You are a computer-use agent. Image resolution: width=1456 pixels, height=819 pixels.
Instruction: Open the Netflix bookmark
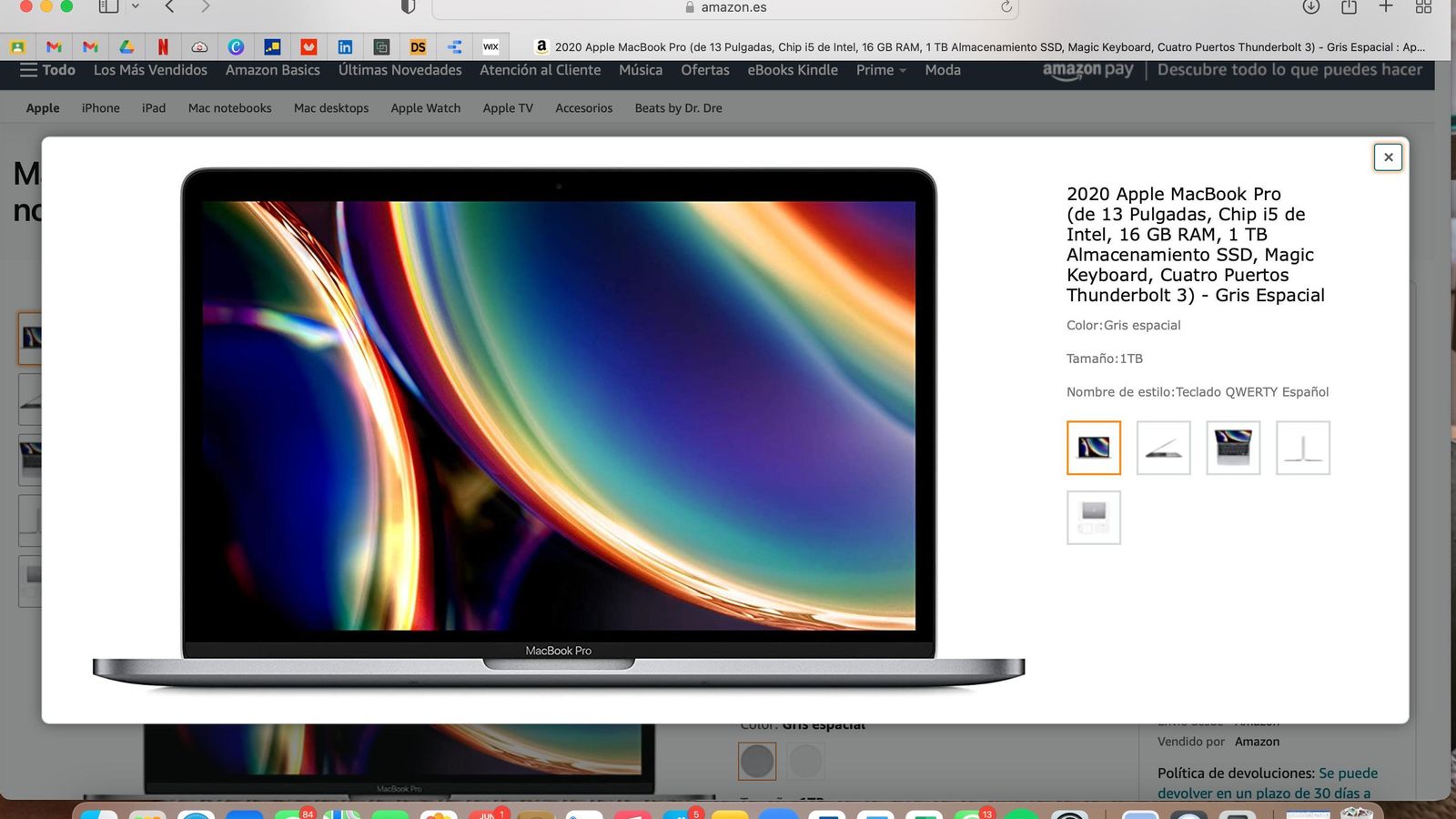point(164,46)
